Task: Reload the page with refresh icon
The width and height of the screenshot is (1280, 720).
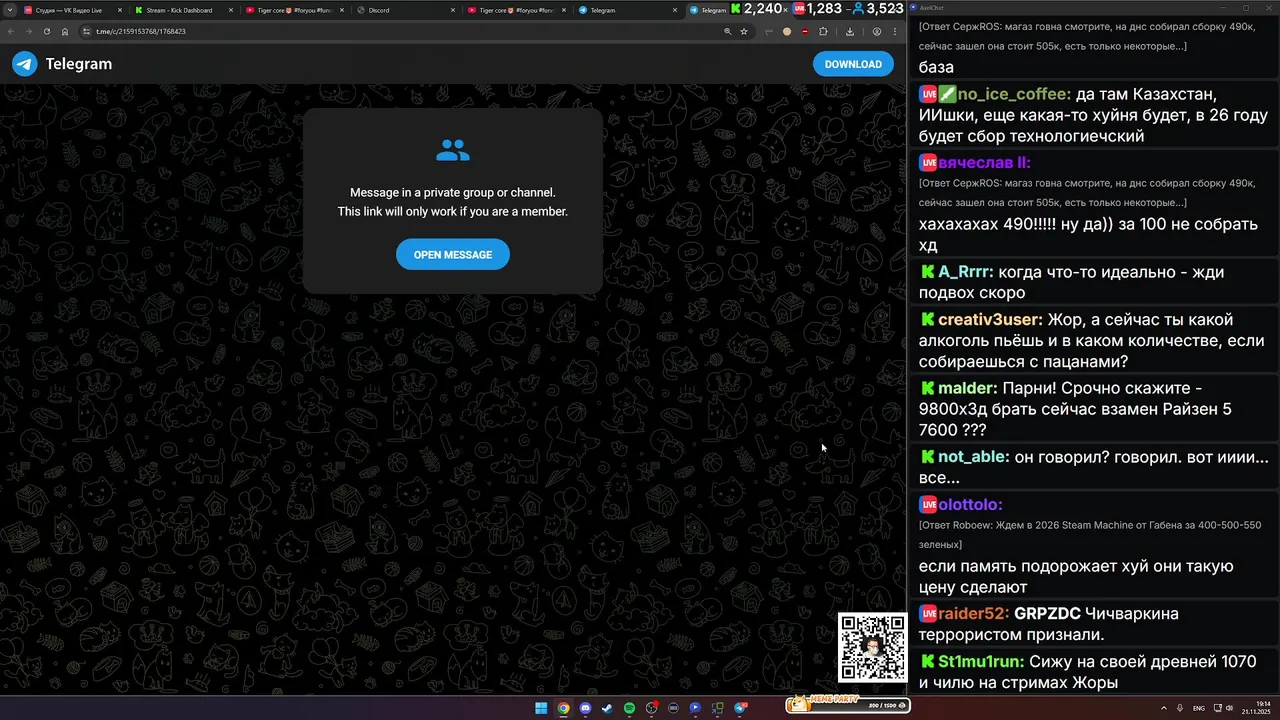Action: click(x=46, y=31)
